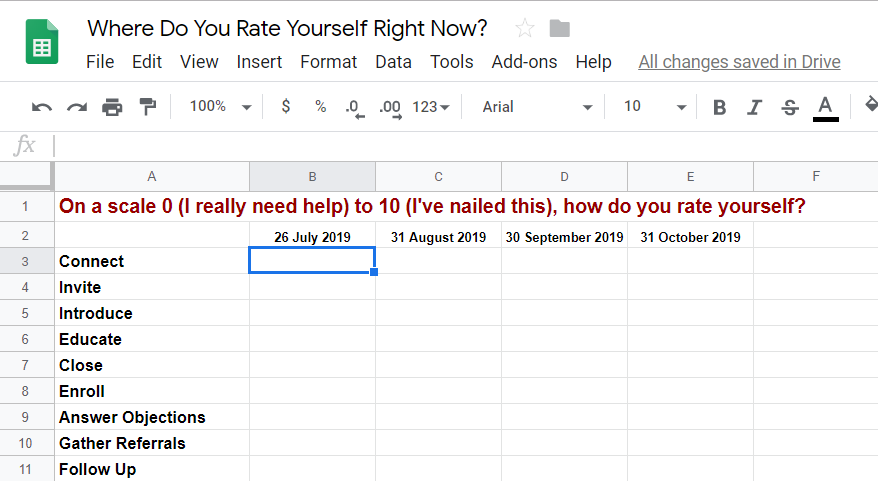Screen dimensions: 878x481
Task: Format as currency with dollar icon
Action: (286, 107)
